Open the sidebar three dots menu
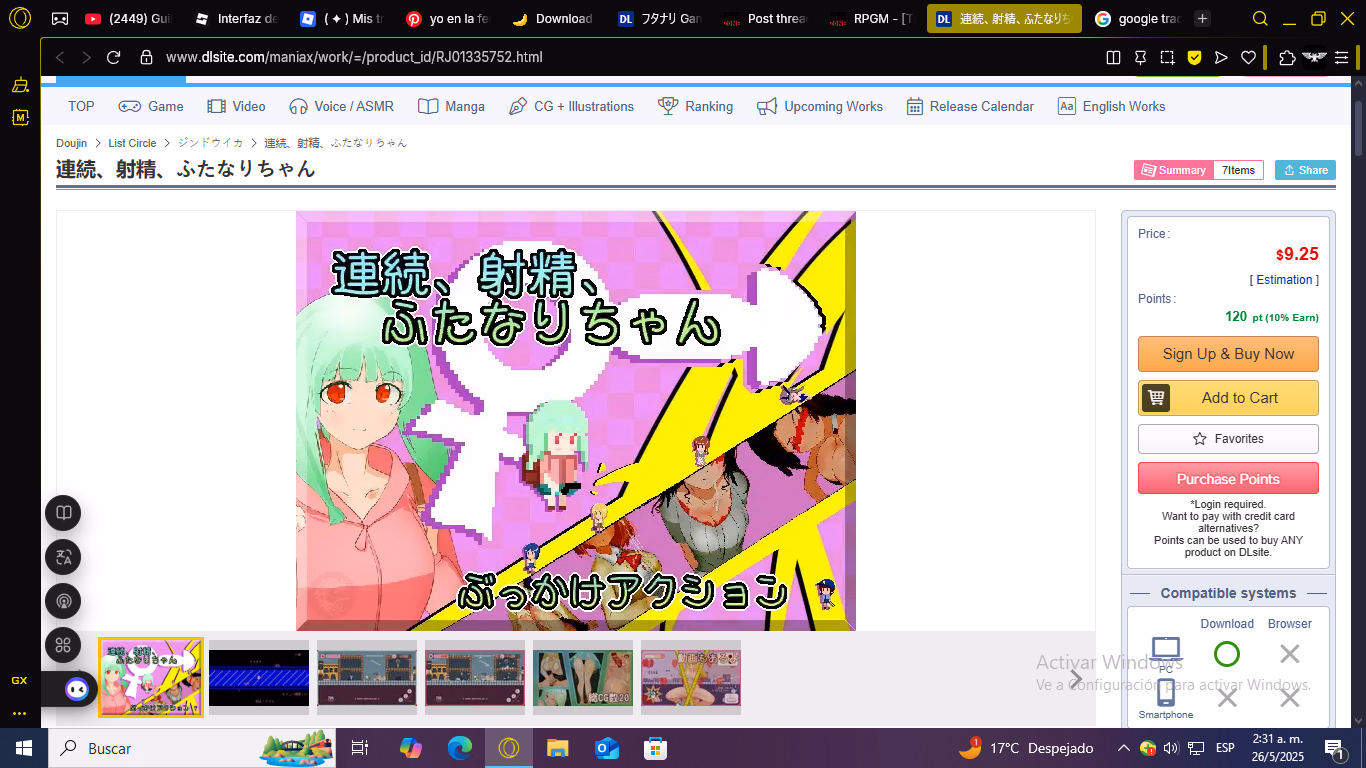This screenshot has height=768, width=1366. coord(19,713)
